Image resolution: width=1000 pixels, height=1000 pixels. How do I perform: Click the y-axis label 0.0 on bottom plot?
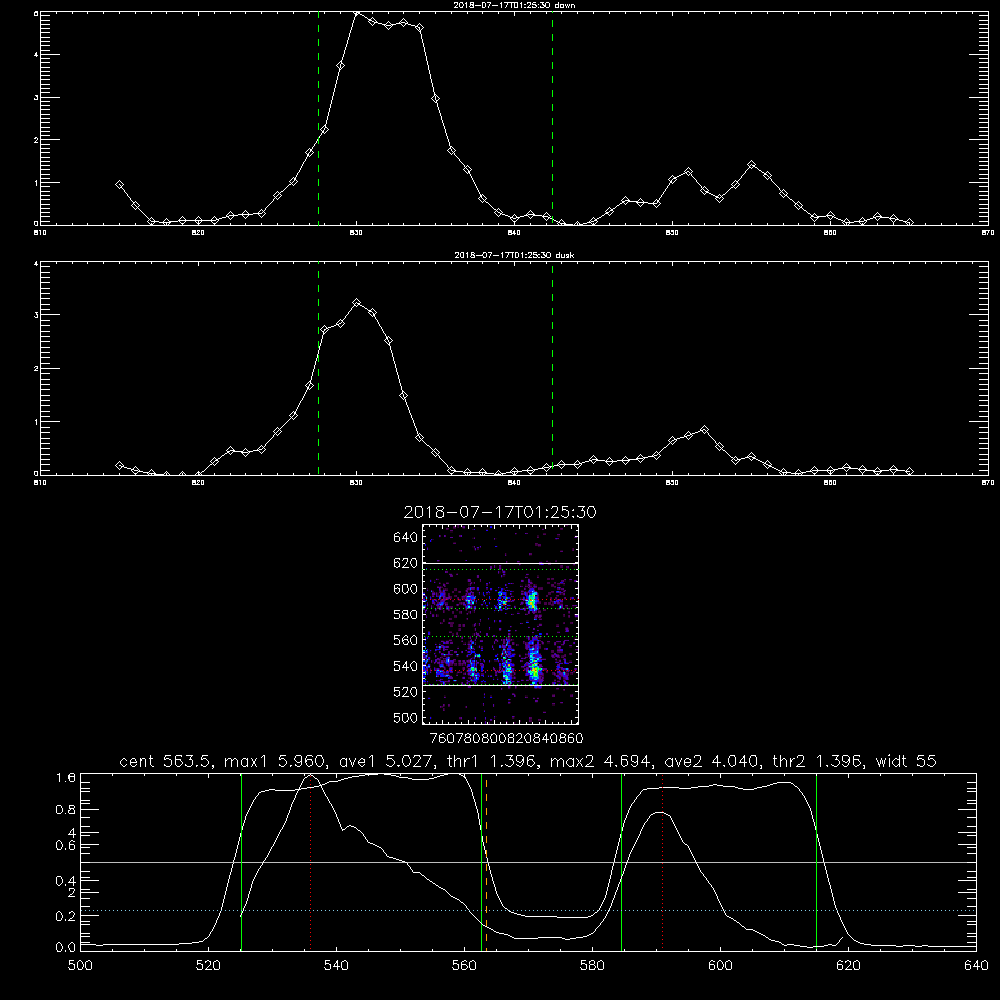click(x=66, y=947)
